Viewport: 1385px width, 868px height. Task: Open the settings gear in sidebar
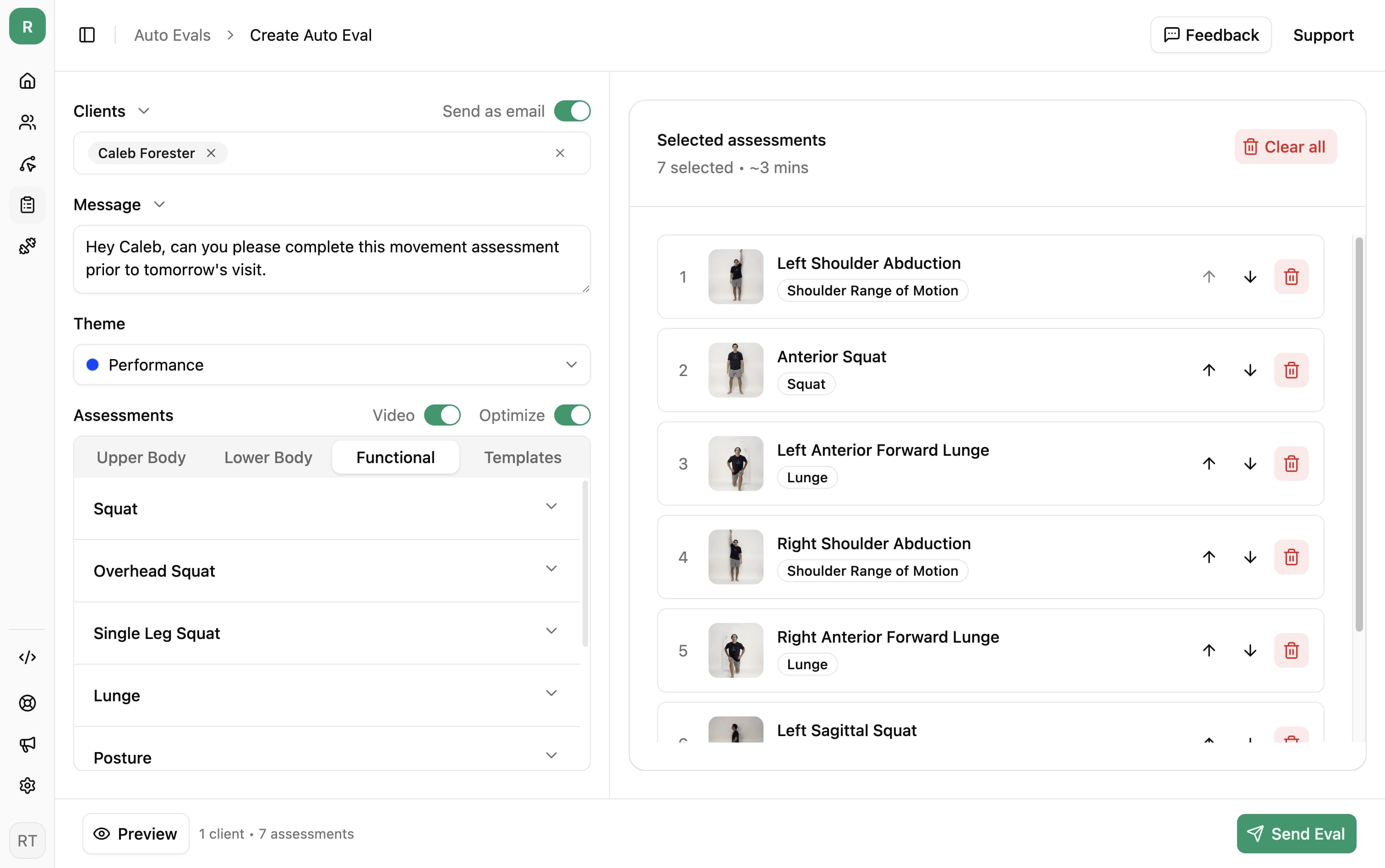(27, 786)
